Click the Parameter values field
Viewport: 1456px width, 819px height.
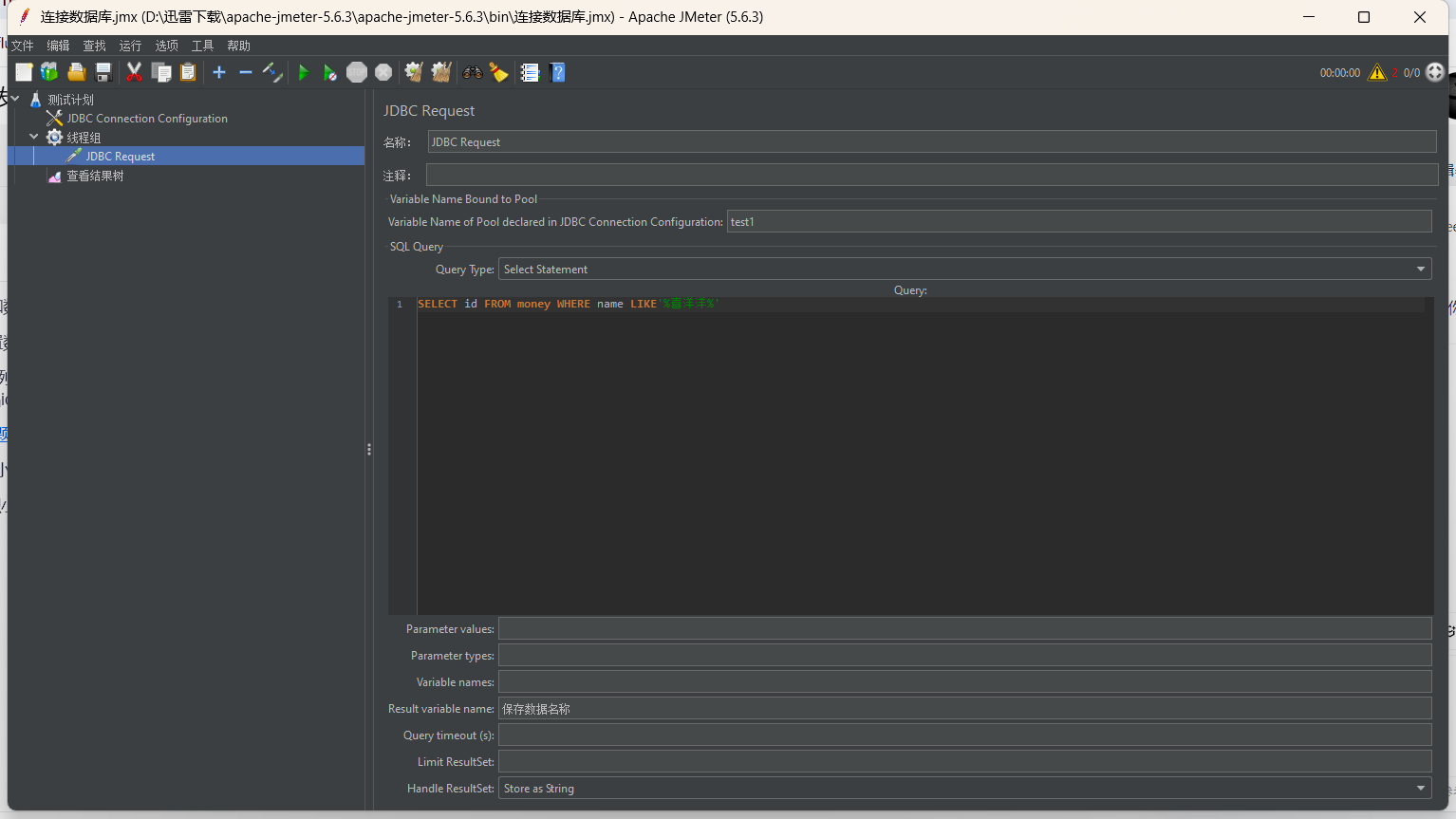pos(964,628)
